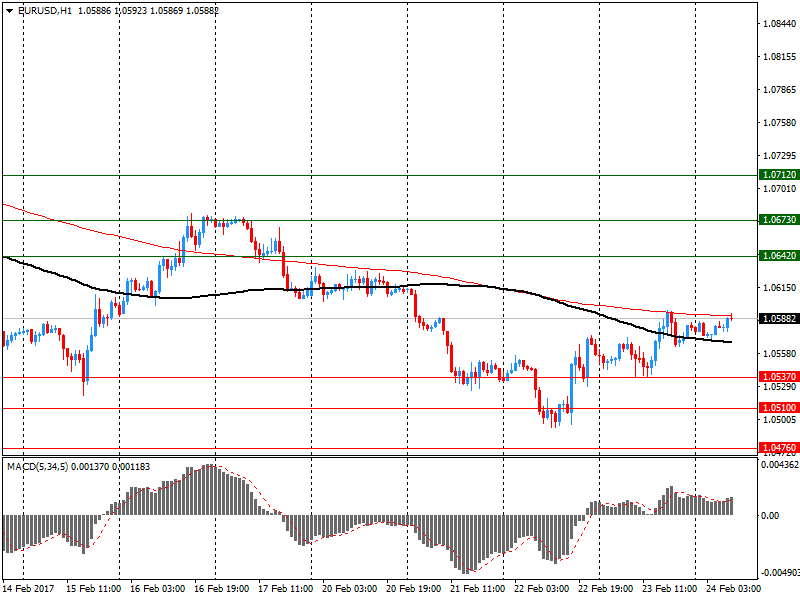Click the 21 Feb 11:00 time axis label
Viewport: 800px width, 600px height.
point(478,589)
